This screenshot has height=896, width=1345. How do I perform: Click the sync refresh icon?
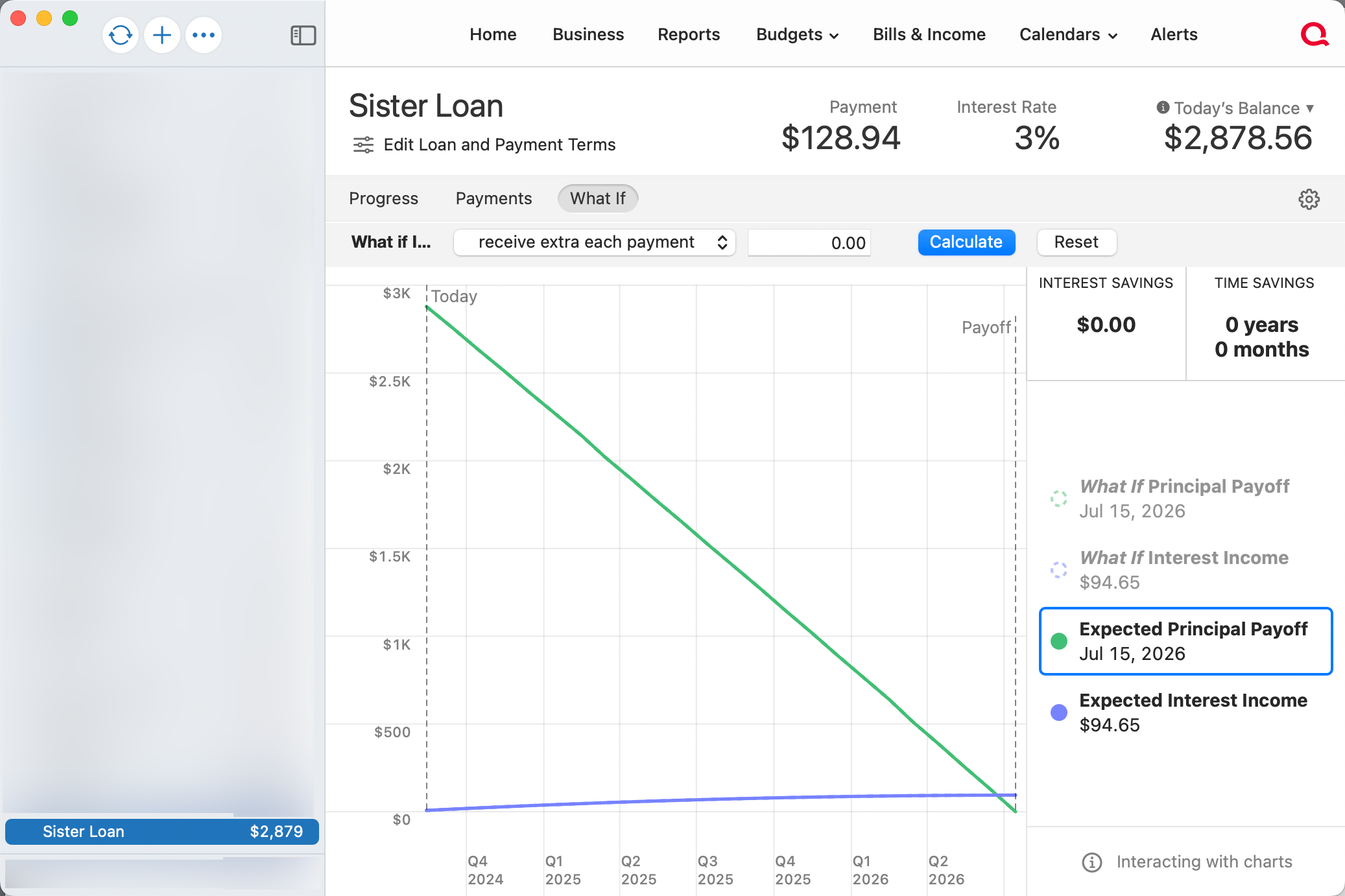[121, 35]
